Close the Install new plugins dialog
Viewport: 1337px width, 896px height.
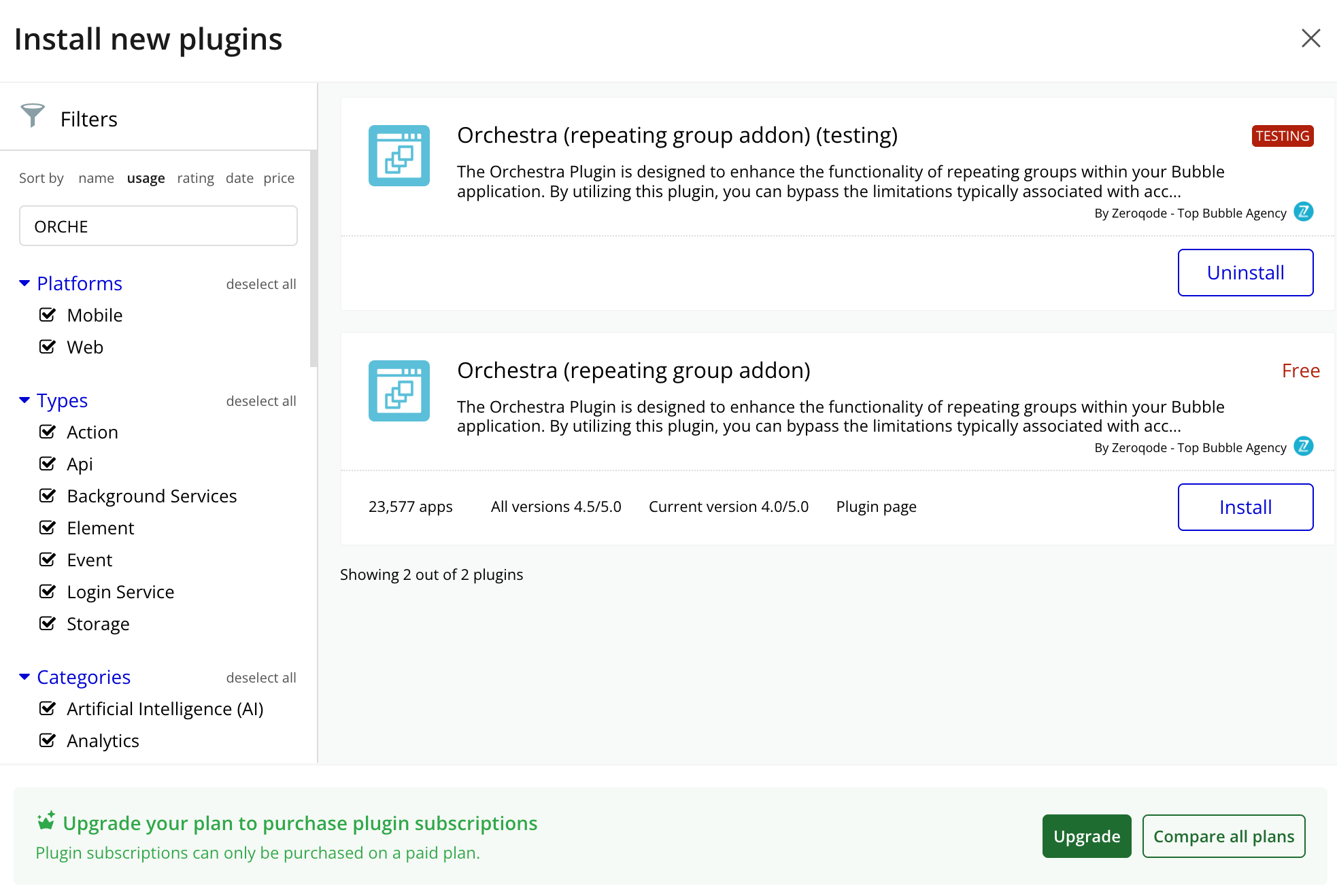tap(1310, 38)
